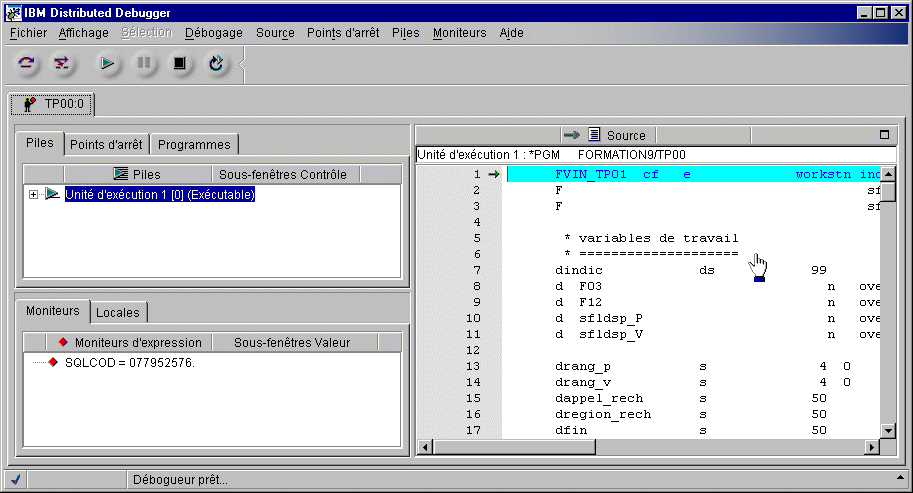The image size is (913, 493).
Task: Click the Moniteurs d'expression column header
Action: pyautogui.click(x=130, y=342)
